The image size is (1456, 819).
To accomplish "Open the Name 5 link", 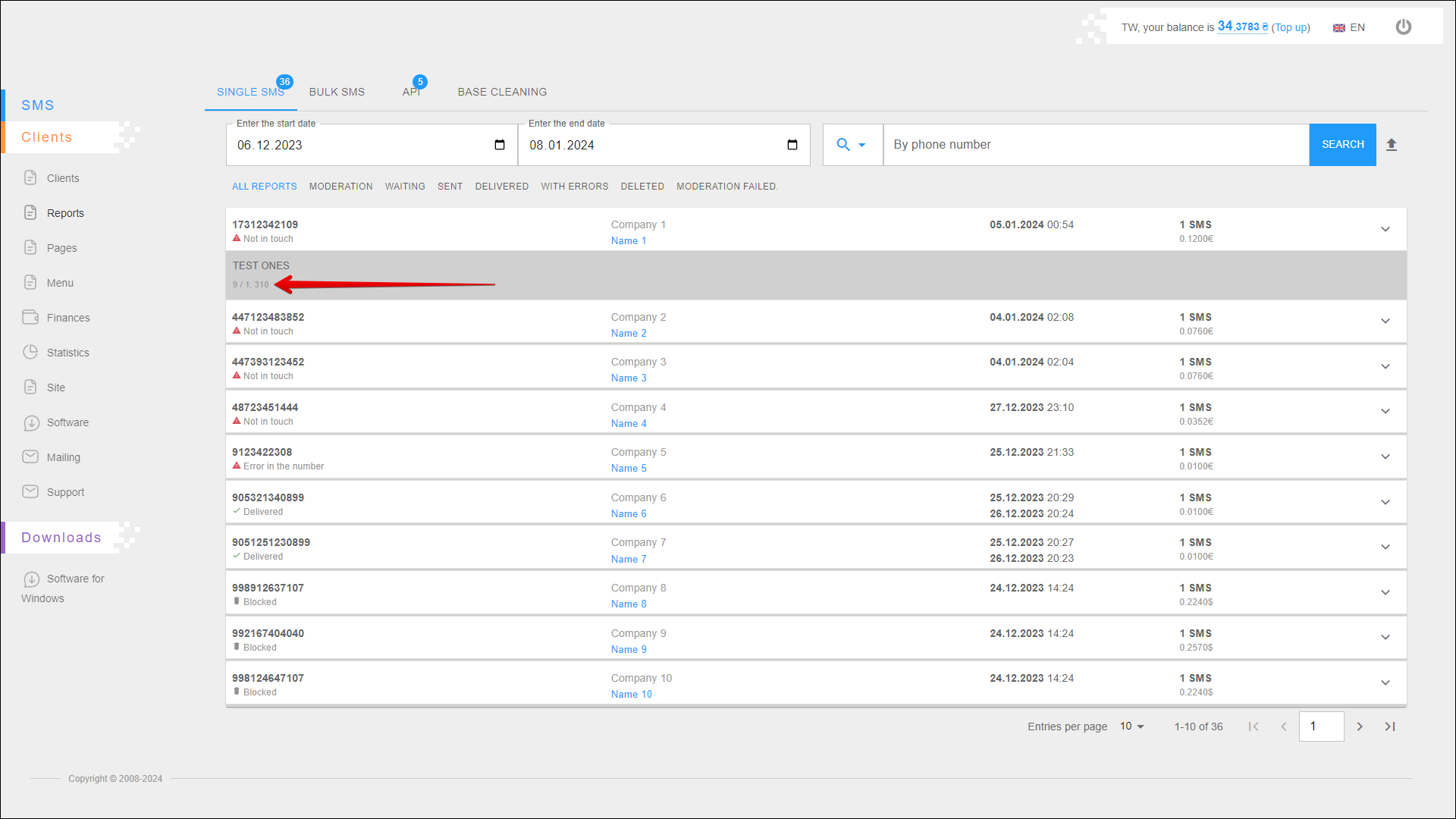I will point(629,469).
